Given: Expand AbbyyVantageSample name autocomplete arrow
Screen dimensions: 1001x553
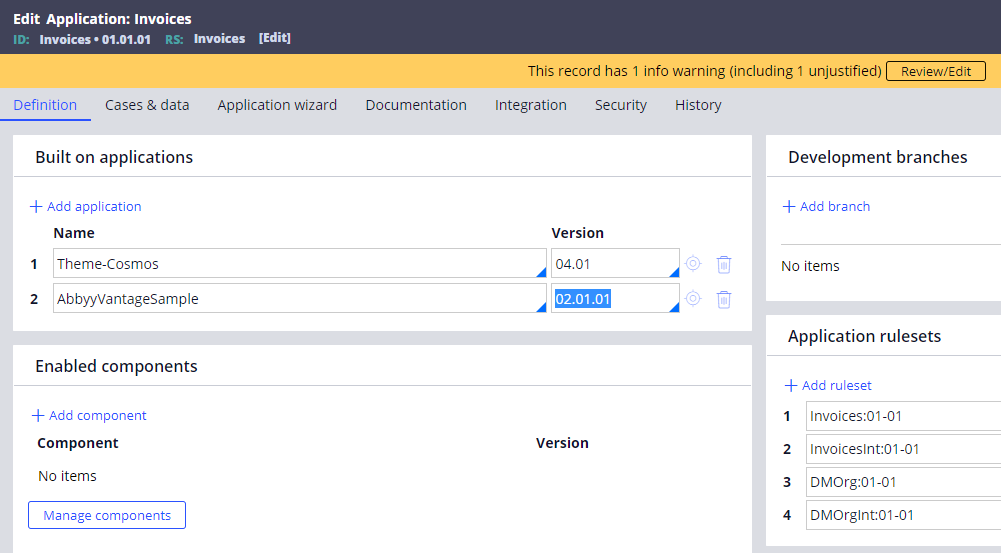Looking at the screenshot, I should click(541, 307).
